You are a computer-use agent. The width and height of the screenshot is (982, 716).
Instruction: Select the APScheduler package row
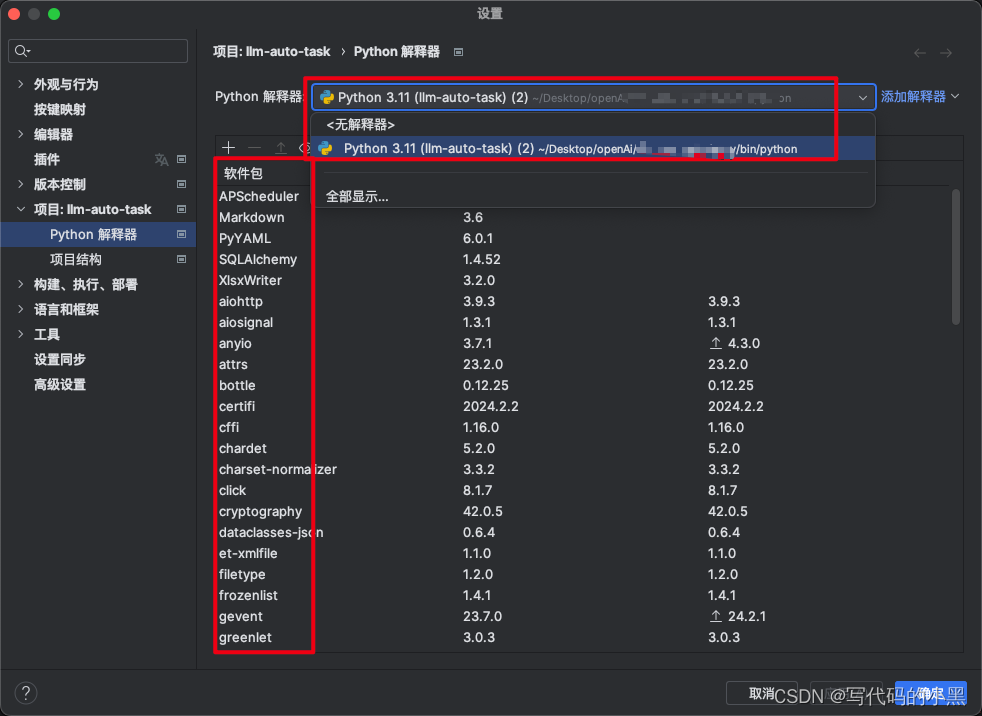coord(259,196)
